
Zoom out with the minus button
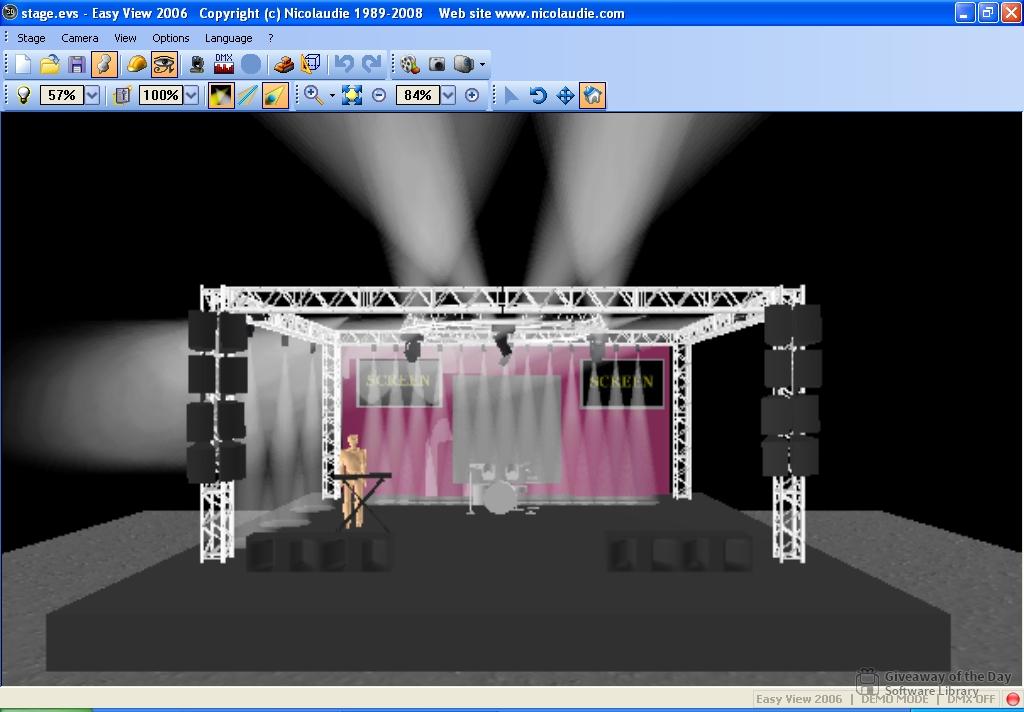point(379,95)
